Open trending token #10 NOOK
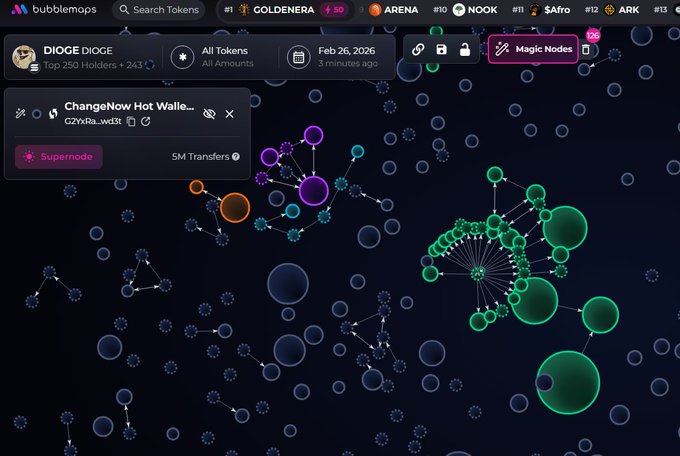Image resolution: width=680 pixels, height=456 pixels. (465, 10)
